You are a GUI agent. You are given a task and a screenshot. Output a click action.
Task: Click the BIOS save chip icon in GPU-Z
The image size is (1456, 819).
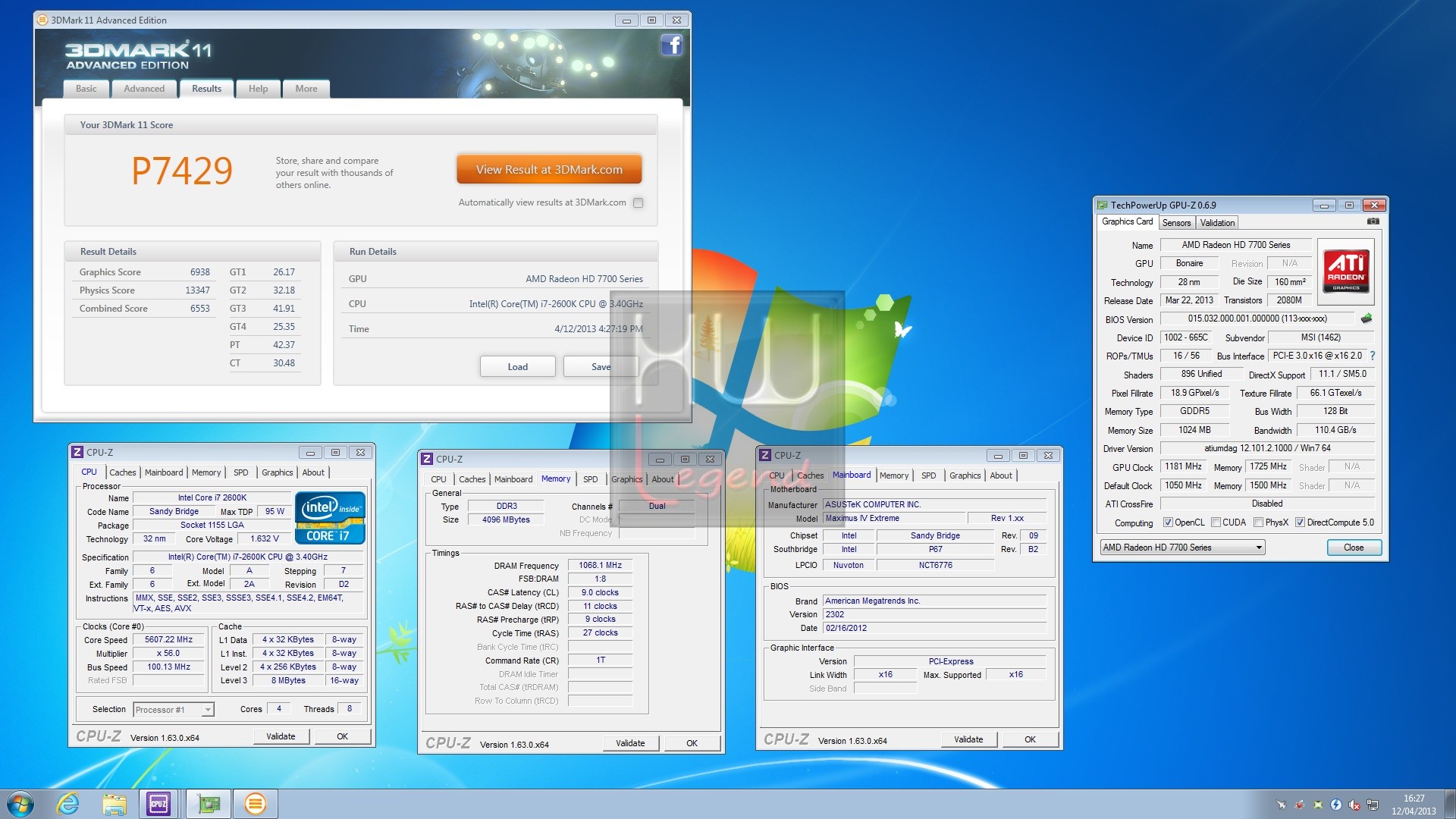coord(1367,318)
